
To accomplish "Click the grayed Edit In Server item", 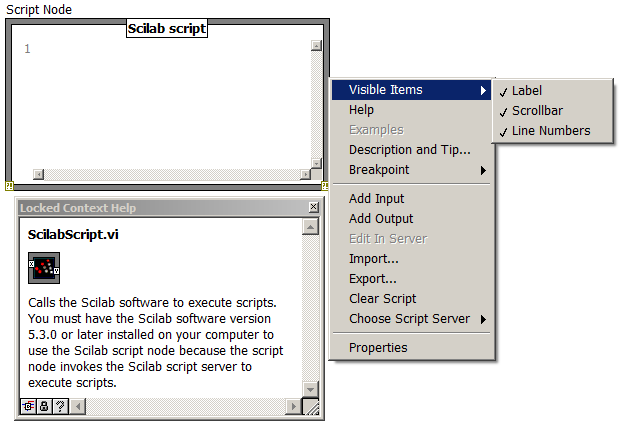I will (x=411, y=239).
